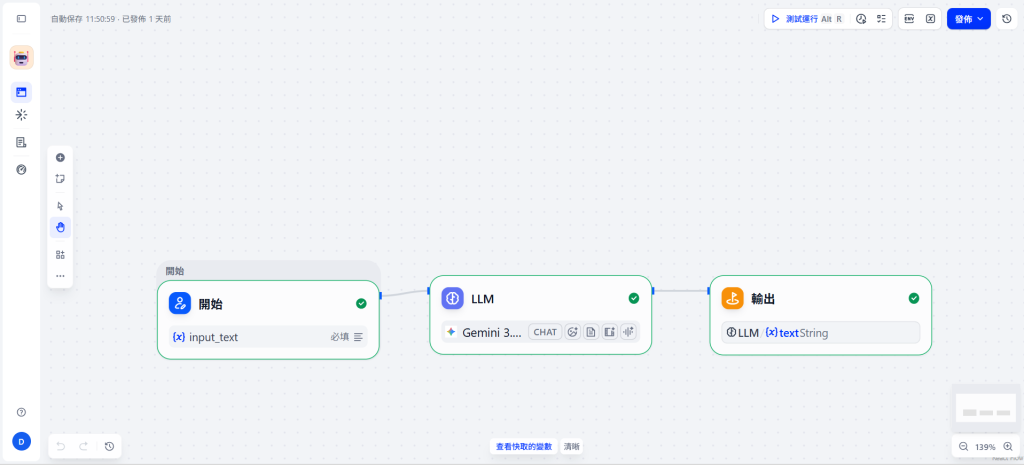Open environment variables ENV icon
Viewport: 1024px width, 465px height.
point(909,19)
